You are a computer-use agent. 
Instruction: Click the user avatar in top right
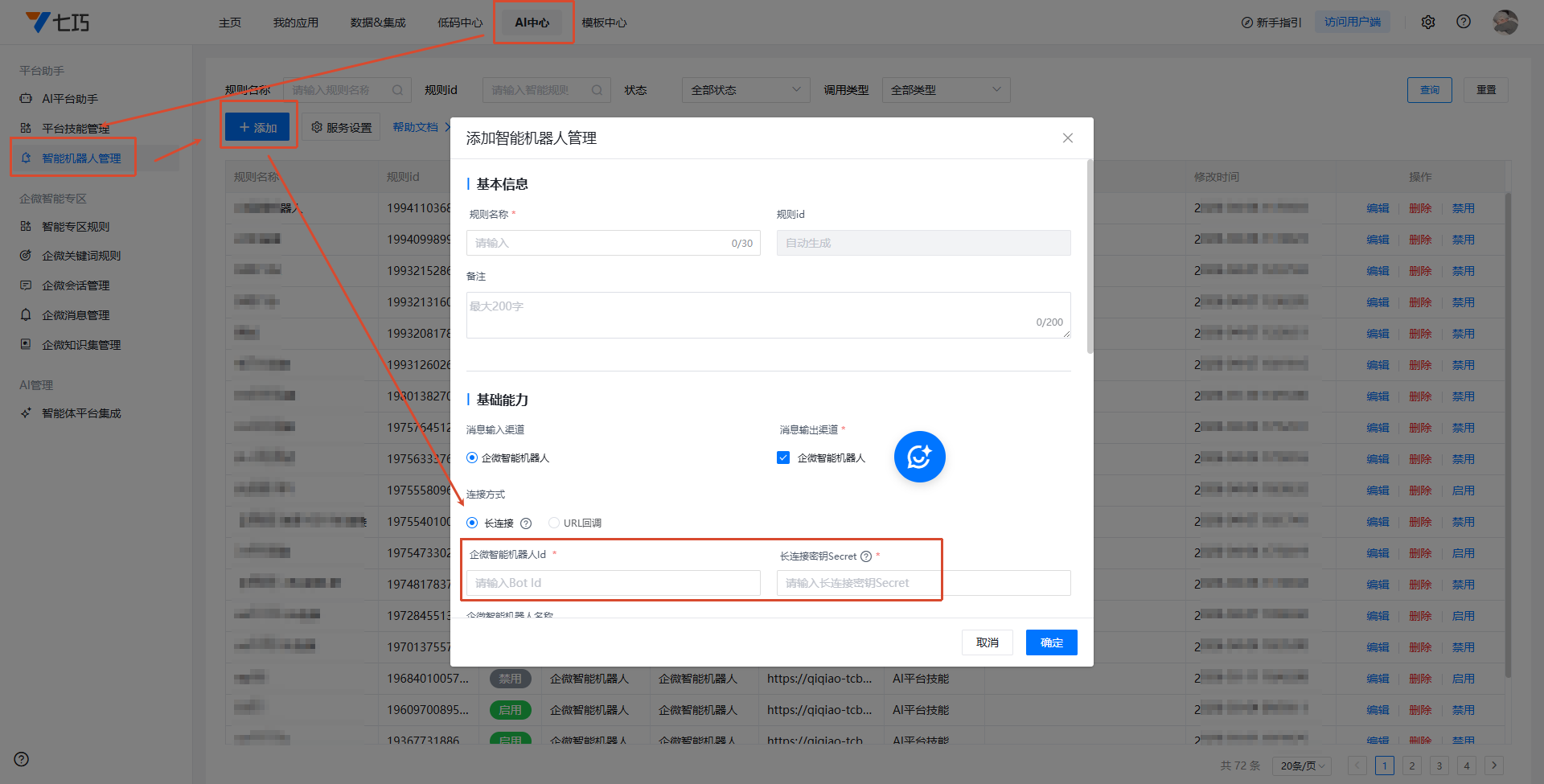click(x=1505, y=22)
